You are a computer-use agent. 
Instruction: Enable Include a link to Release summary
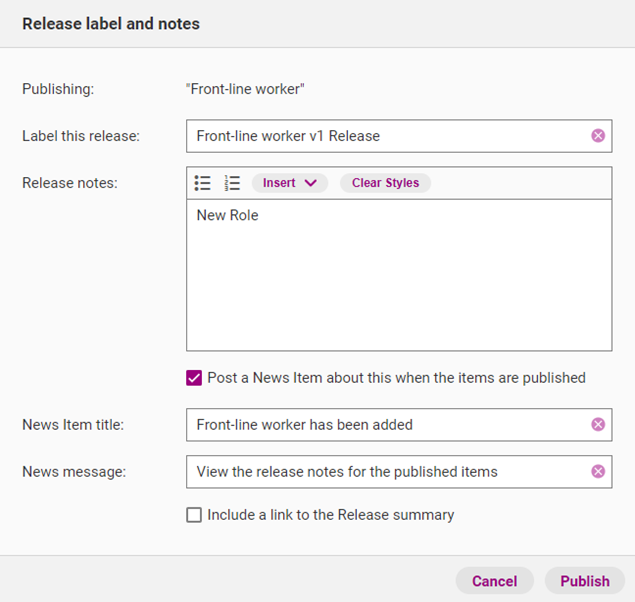click(x=194, y=515)
